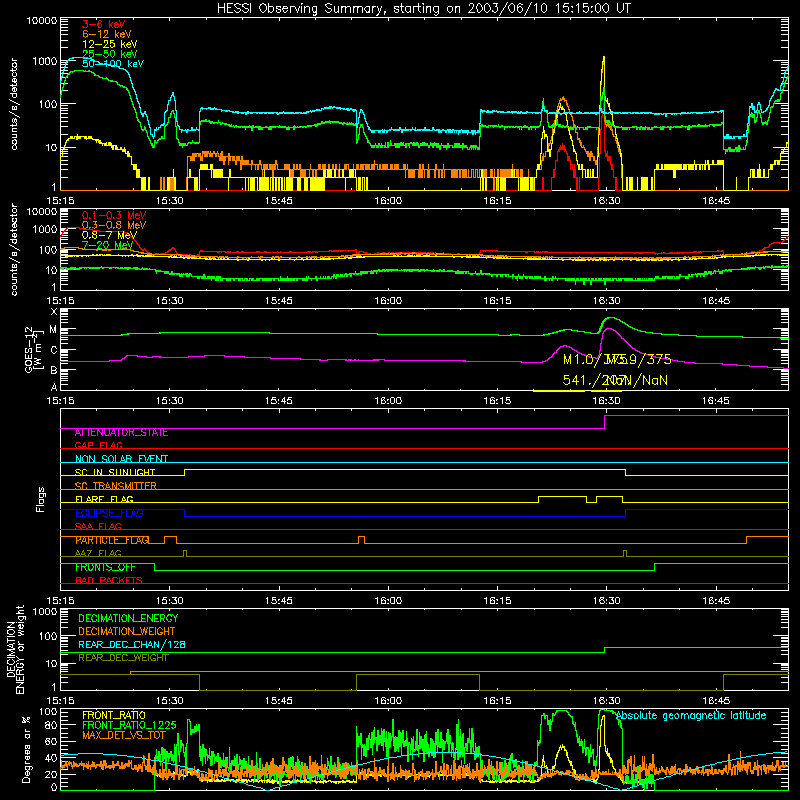The width and height of the screenshot is (800, 800).
Task: Select the yellow 12-25 keV legend label
Action: 110,44
